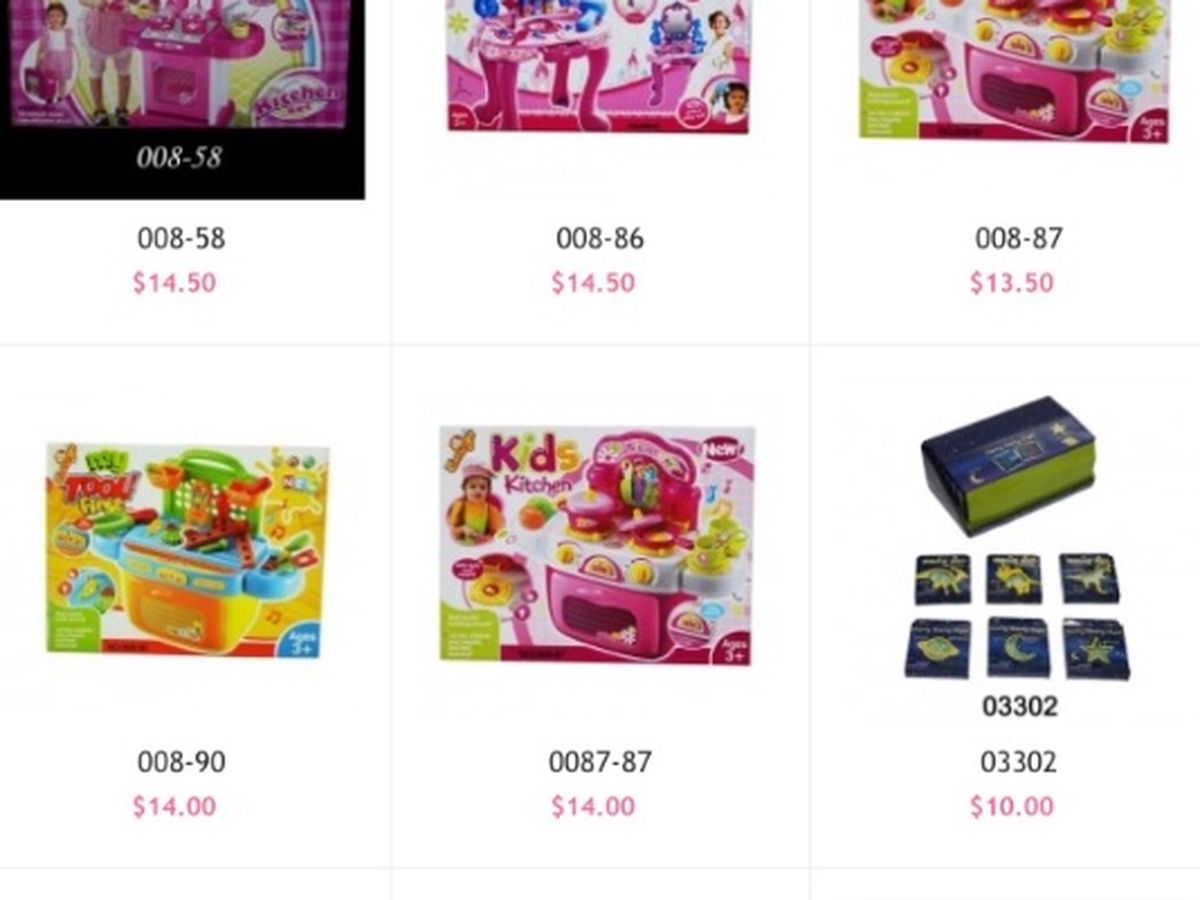Click the 008-58 product title link
1200x900 pixels.
181,239
